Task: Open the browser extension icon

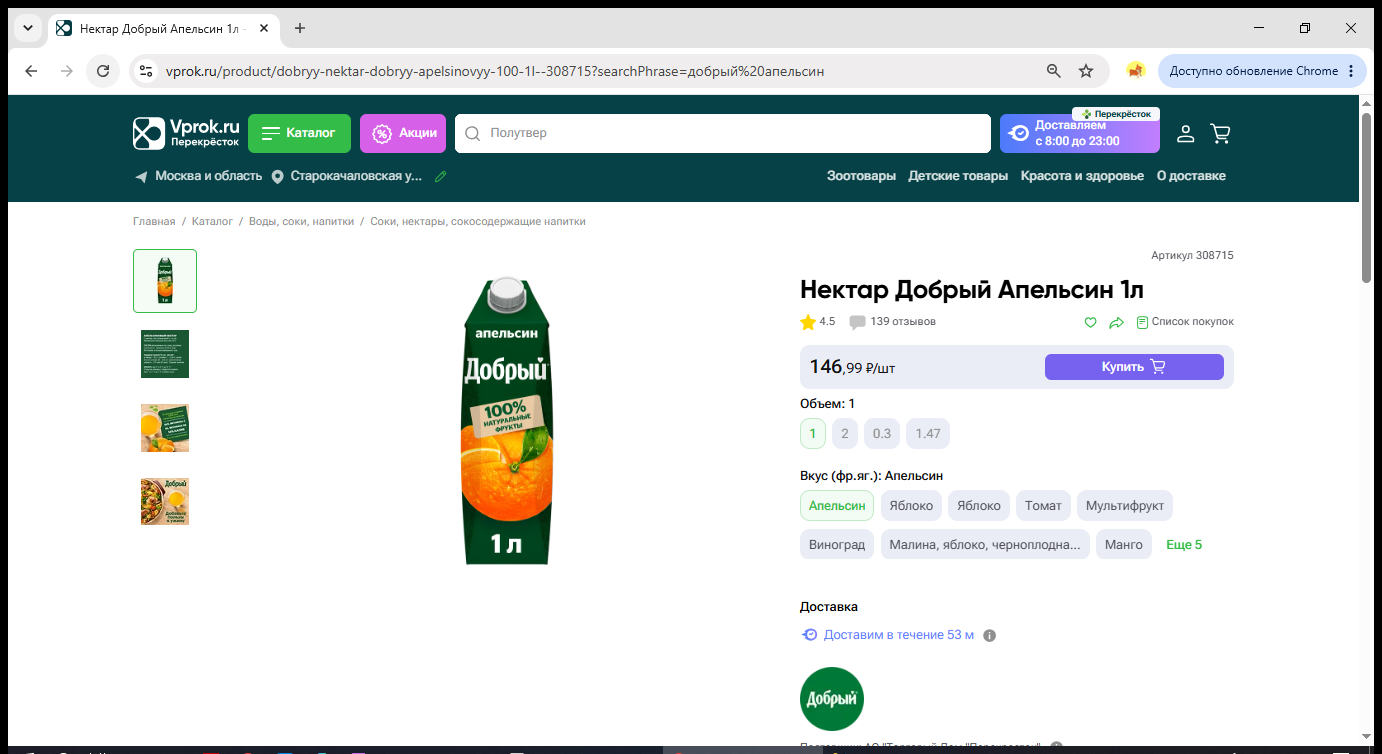Action: point(1135,71)
